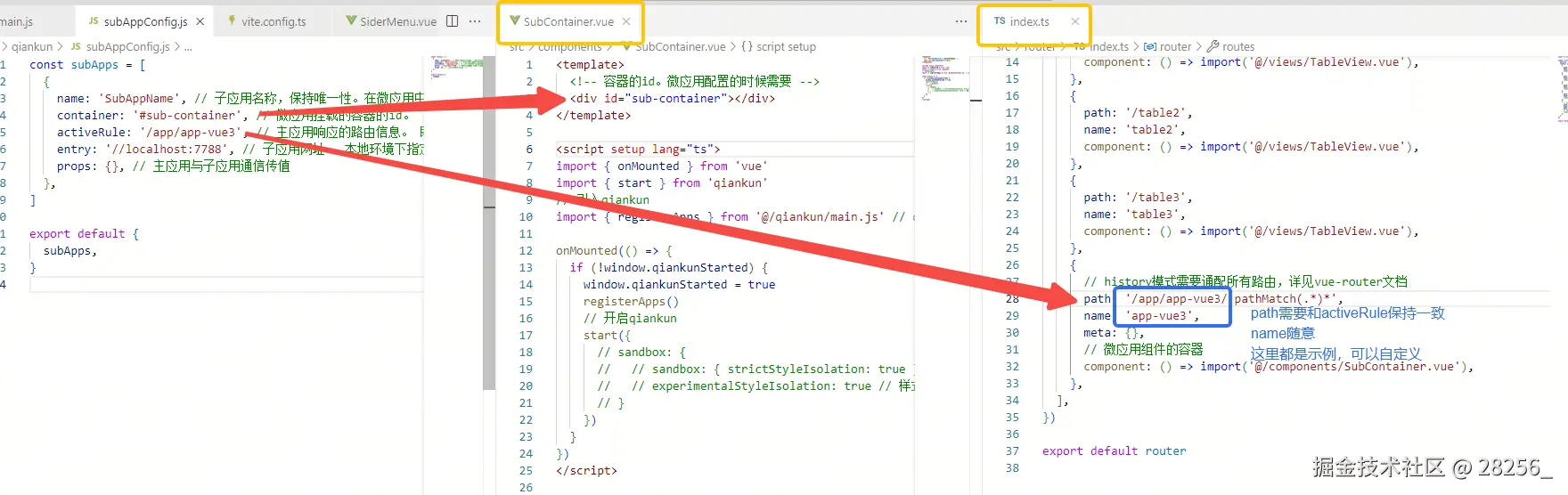The height and width of the screenshot is (495, 1568).
Task: Click the "onMounted(() => {" line
Action: point(615,251)
